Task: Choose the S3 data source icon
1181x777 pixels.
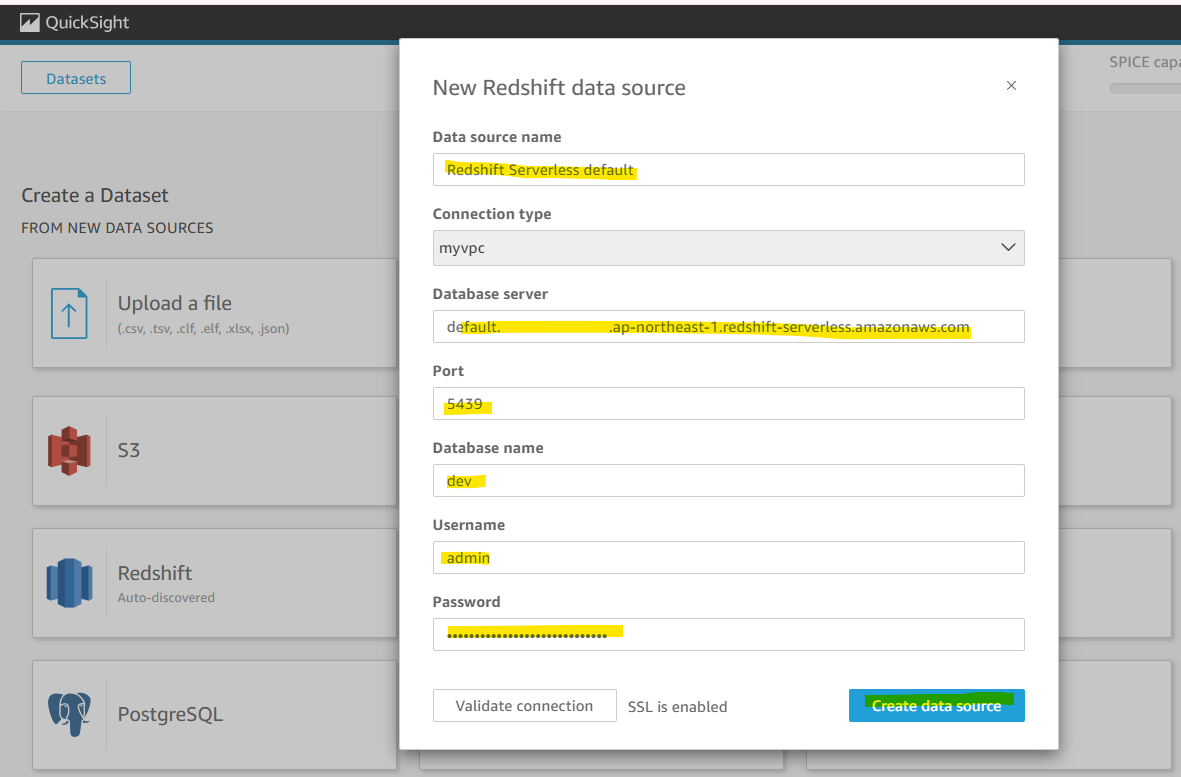Action: [x=69, y=450]
